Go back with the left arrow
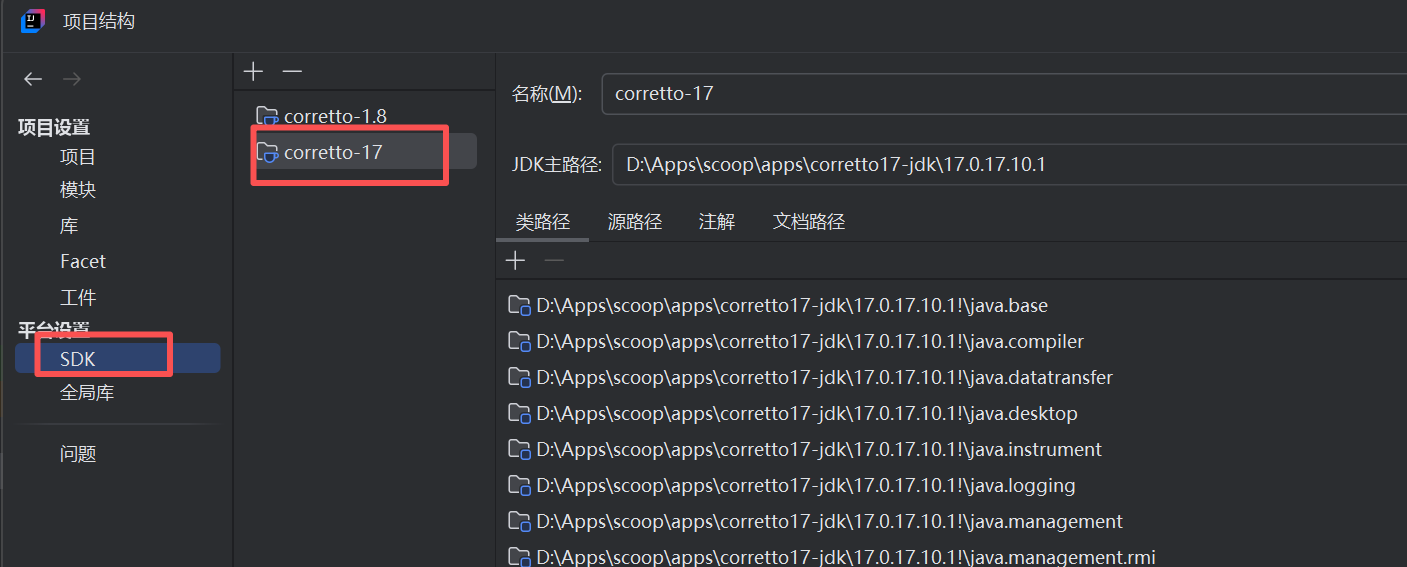1407x567 pixels. pyautogui.click(x=33, y=79)
